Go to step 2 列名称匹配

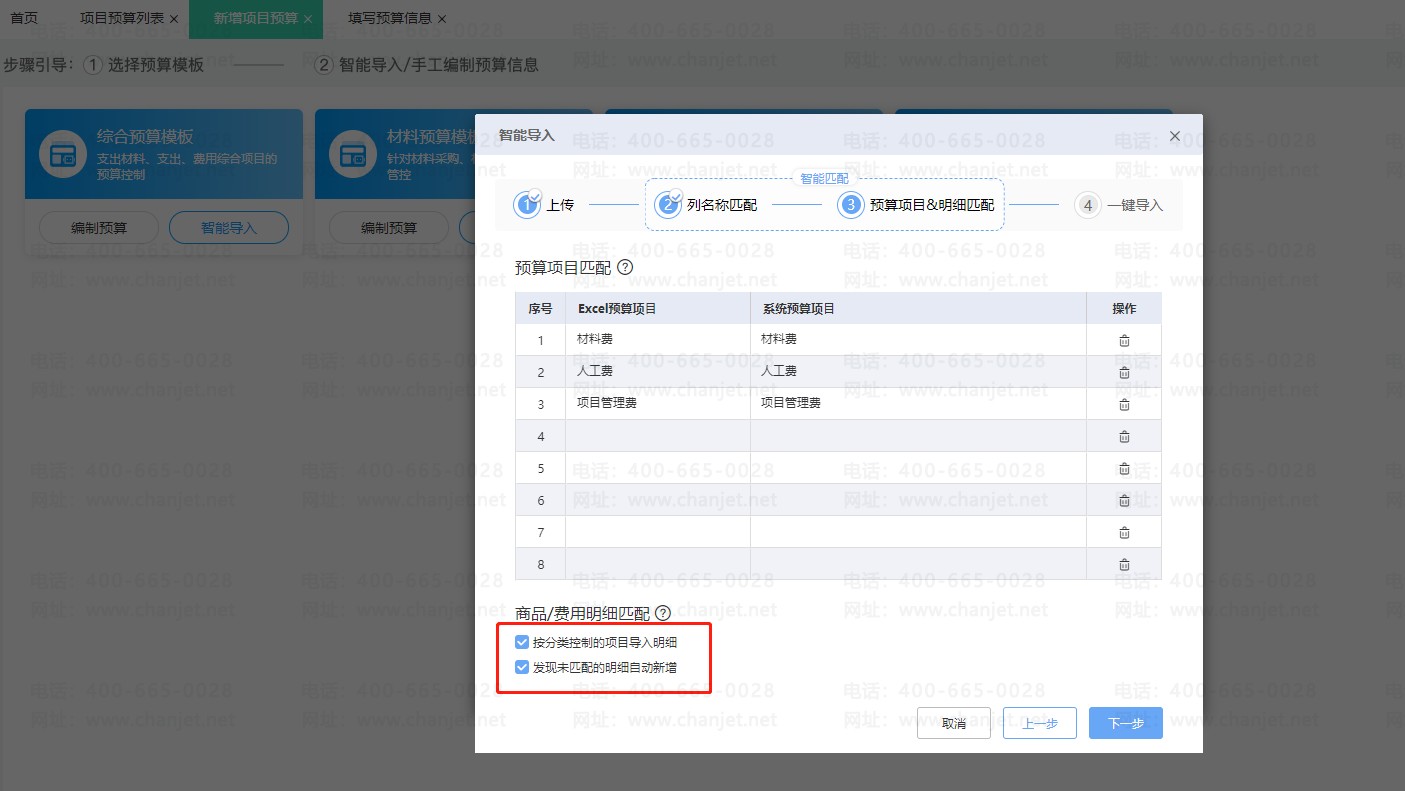coord(706,205)
